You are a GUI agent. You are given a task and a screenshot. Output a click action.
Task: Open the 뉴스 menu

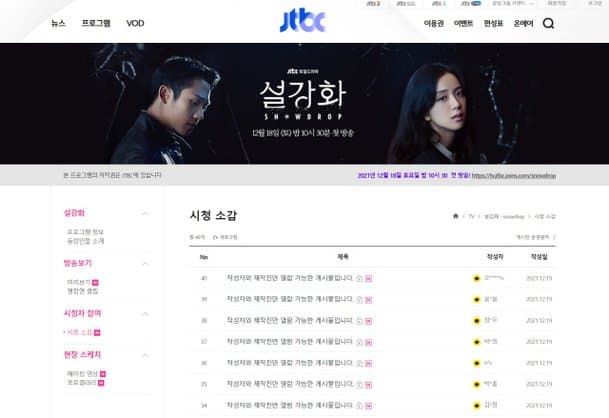pyautogui.click(x=58, y=23)
